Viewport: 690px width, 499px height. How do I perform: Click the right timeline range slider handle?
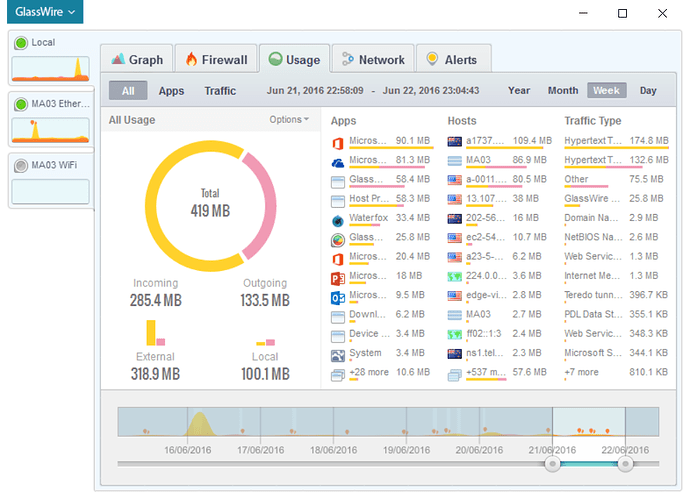(625, 464)
